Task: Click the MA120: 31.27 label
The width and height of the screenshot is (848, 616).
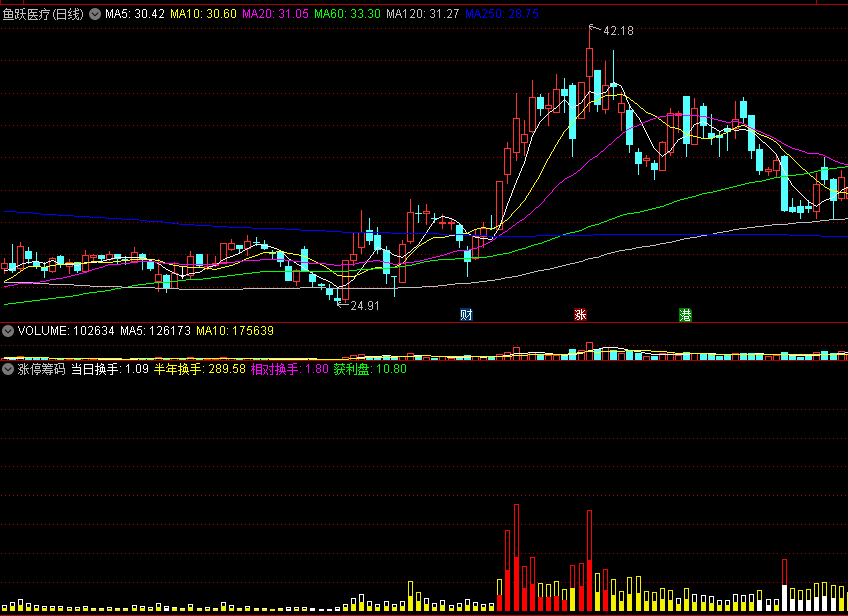Action: (422, 14)
